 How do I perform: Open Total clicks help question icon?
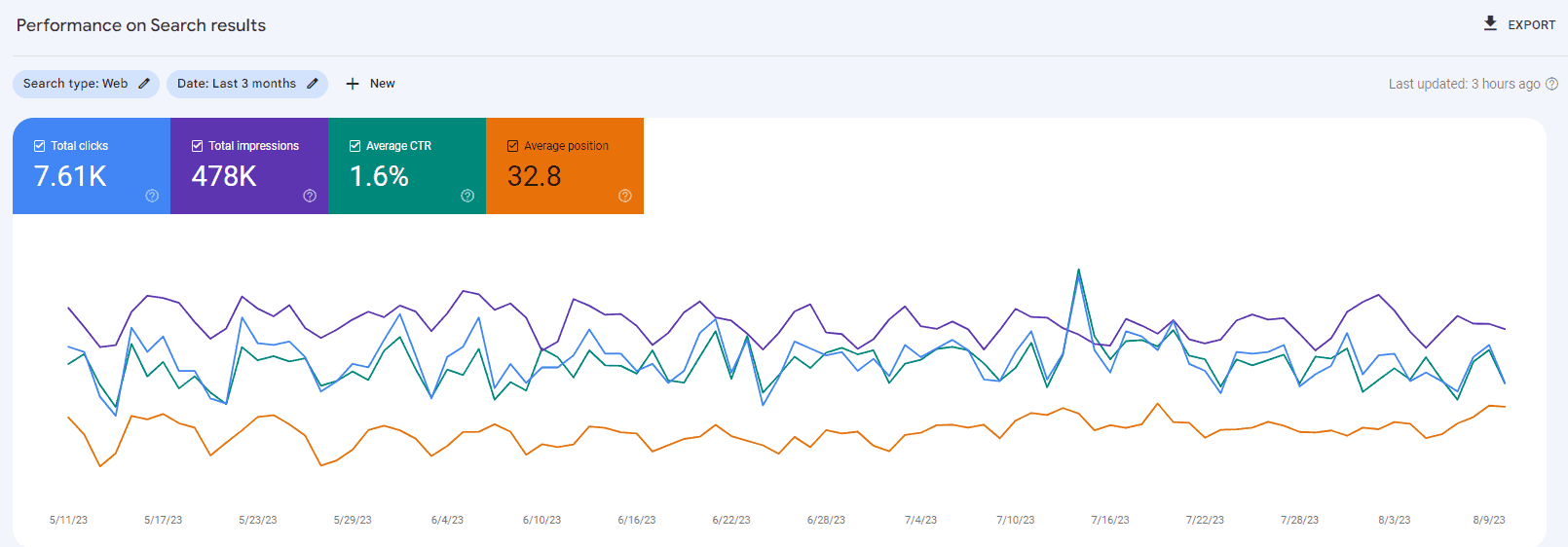pyautogui.click(x=152, y=196)
